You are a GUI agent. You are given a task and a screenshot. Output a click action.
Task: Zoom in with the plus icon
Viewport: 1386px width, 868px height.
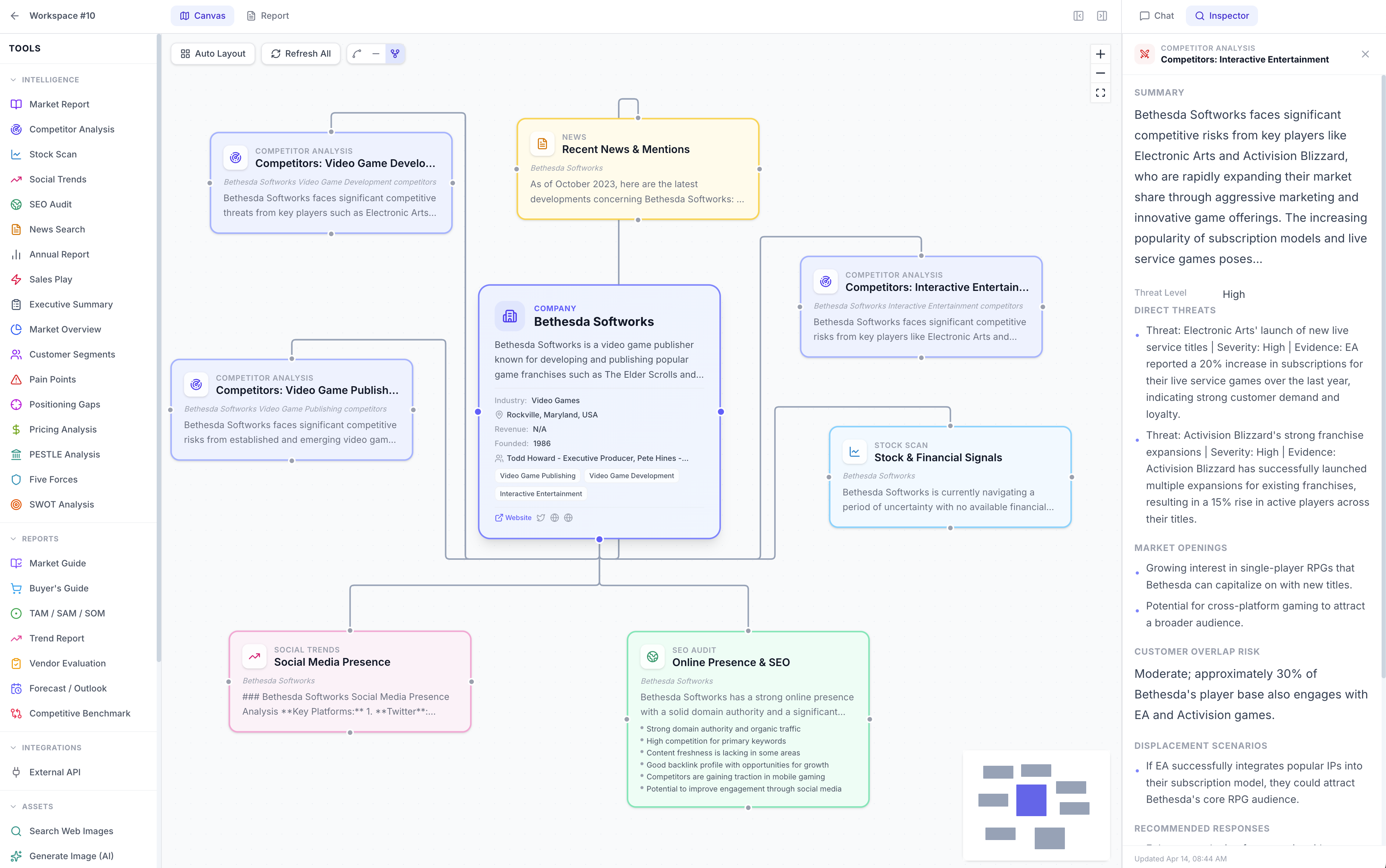point(1100,54)
